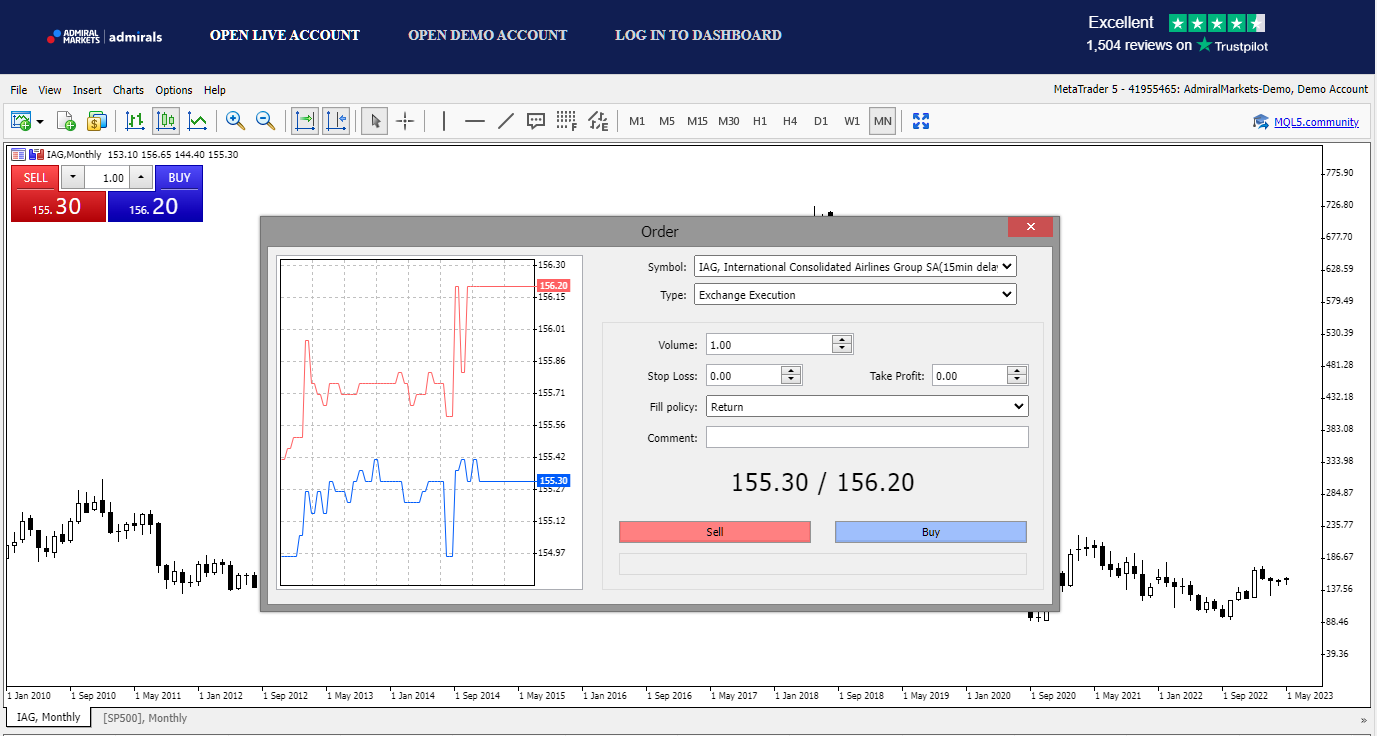Click the Volume input field
Viewport: 1377px width, 736px height.
[769, 345]
